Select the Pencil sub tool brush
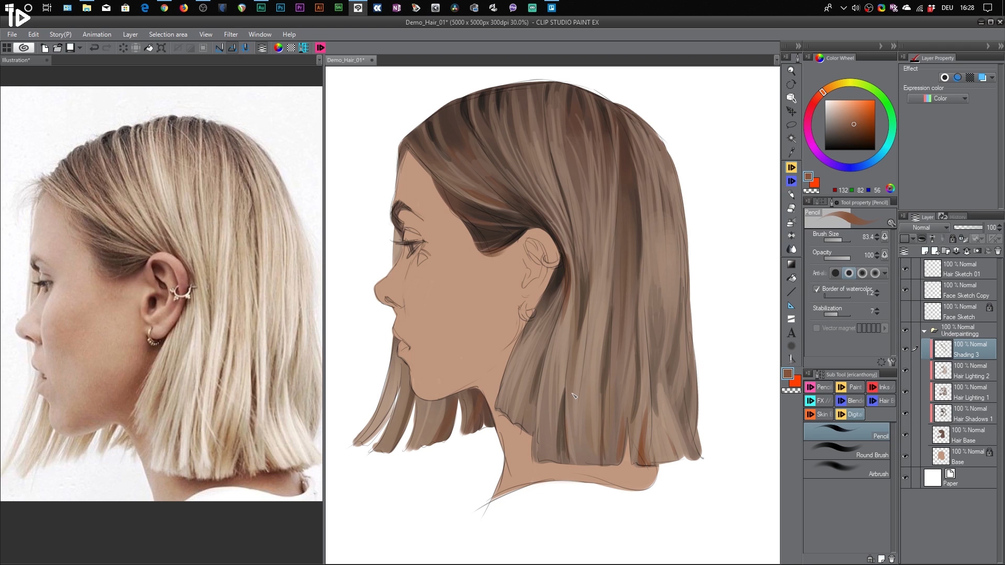 [x=847, y=431]
